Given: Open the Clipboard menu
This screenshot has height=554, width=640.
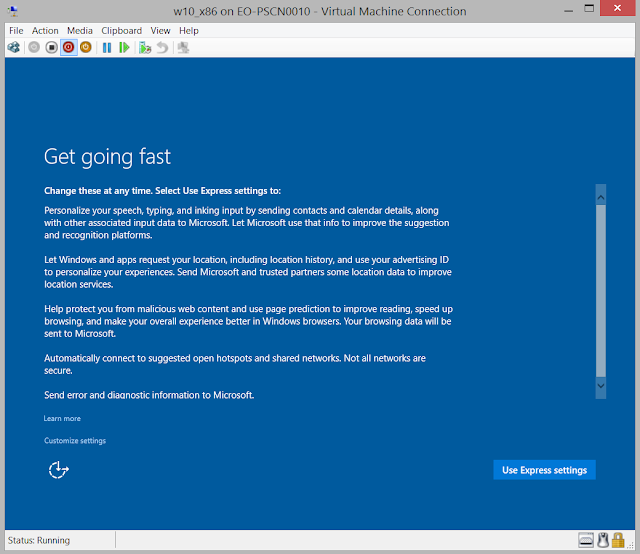Looking at the screenshot, I should click(122, 31).
